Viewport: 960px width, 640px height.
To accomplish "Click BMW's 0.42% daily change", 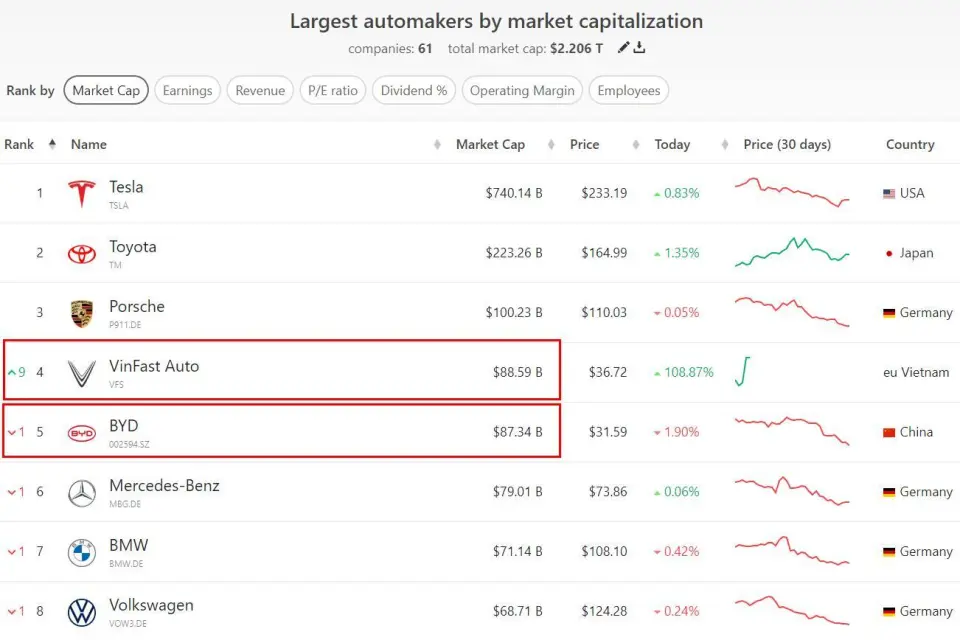I will (677, 552).
